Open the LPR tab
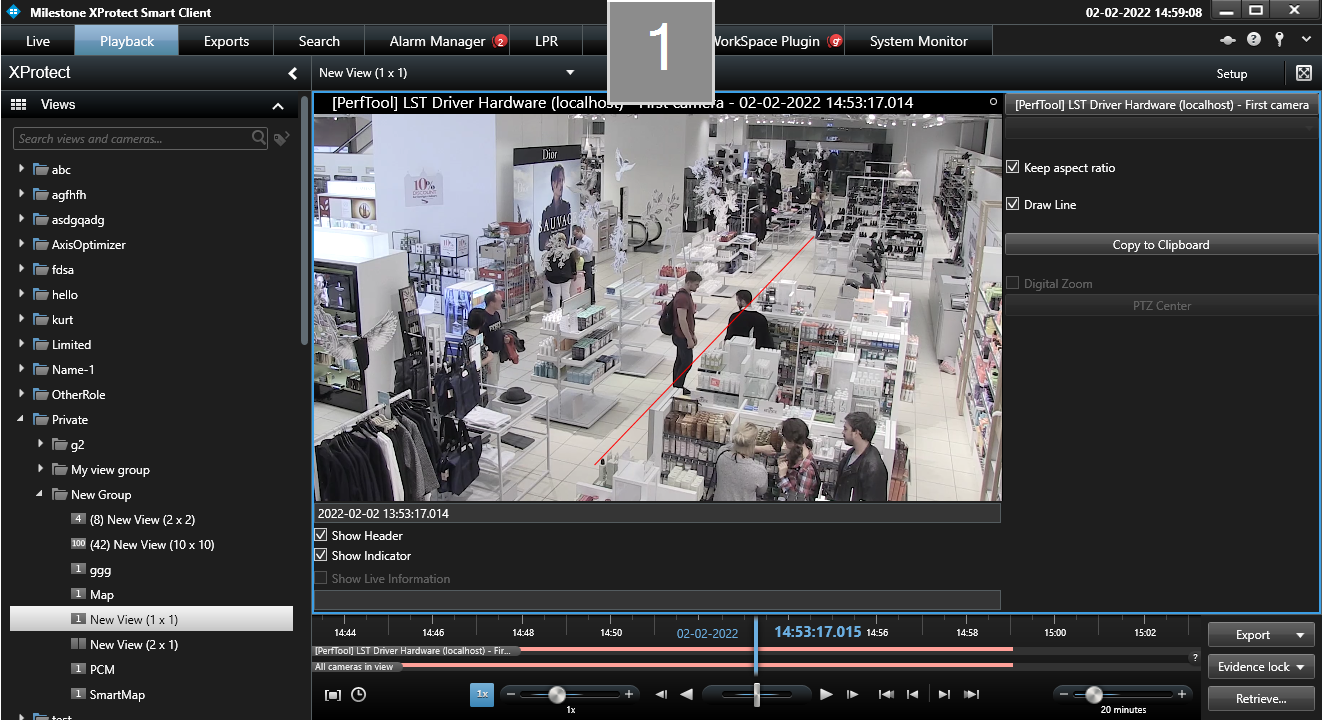The width and height of the screenshot is (1323, 721). 546,41
